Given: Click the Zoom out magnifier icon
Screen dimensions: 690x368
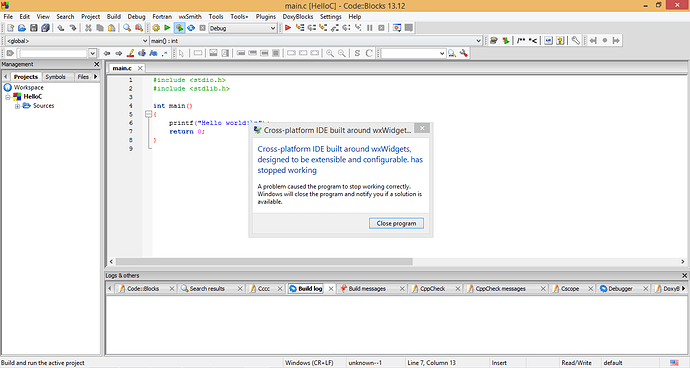Looking at the screenshot, I should pyautogui.click(x=341, y=53).
